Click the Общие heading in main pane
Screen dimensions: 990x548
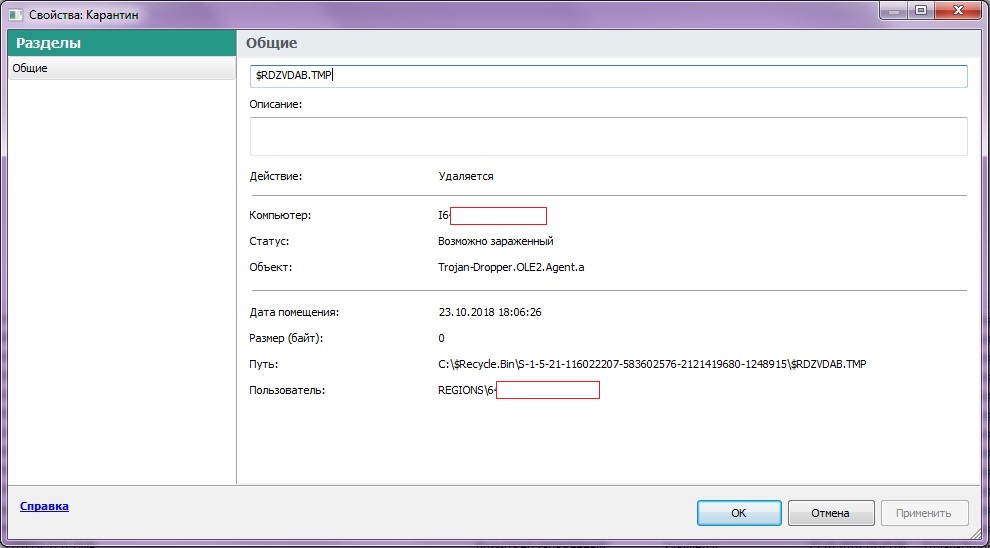[271, 43]
